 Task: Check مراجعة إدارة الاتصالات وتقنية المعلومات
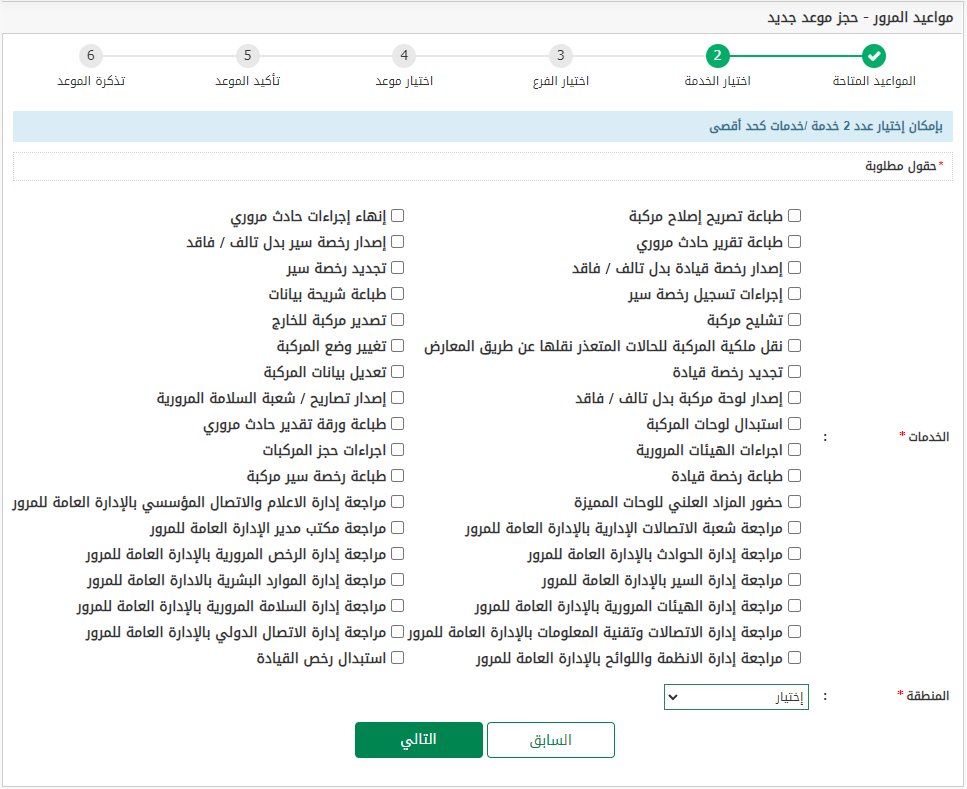[x=794, y=632]
